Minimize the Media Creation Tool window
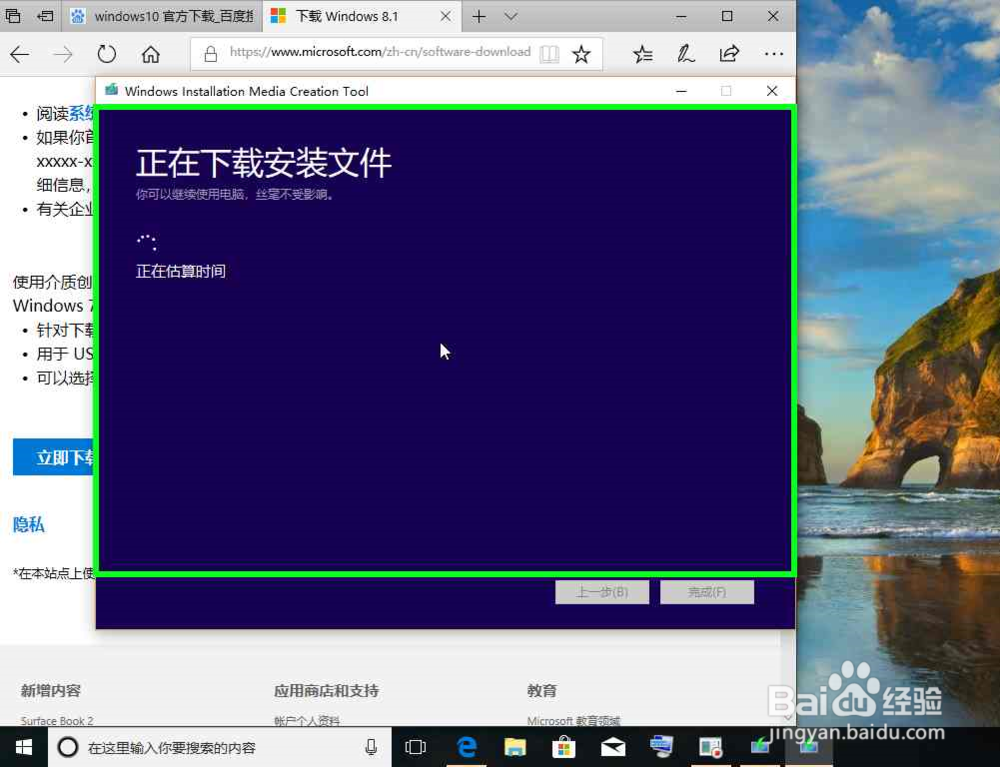Screen dimensions: 1000x767 [x=681, y=91]
